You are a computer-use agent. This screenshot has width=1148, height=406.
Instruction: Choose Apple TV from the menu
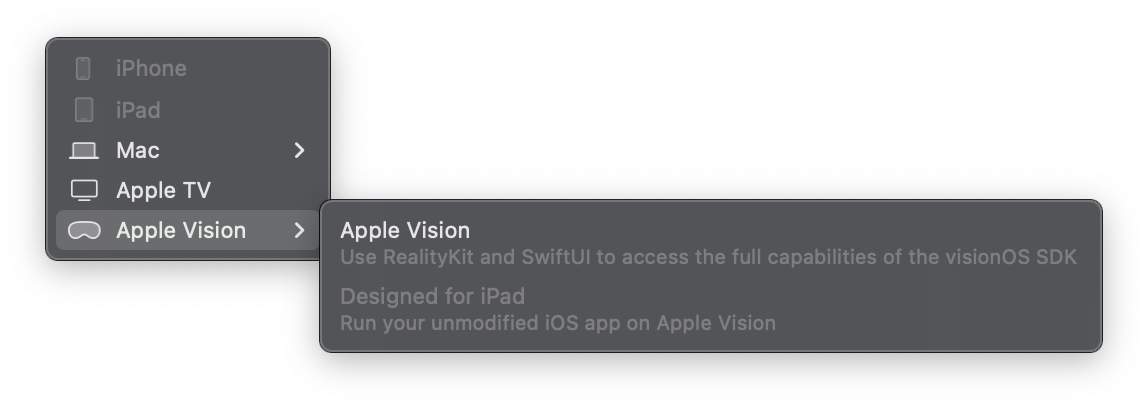click(188, 190)
